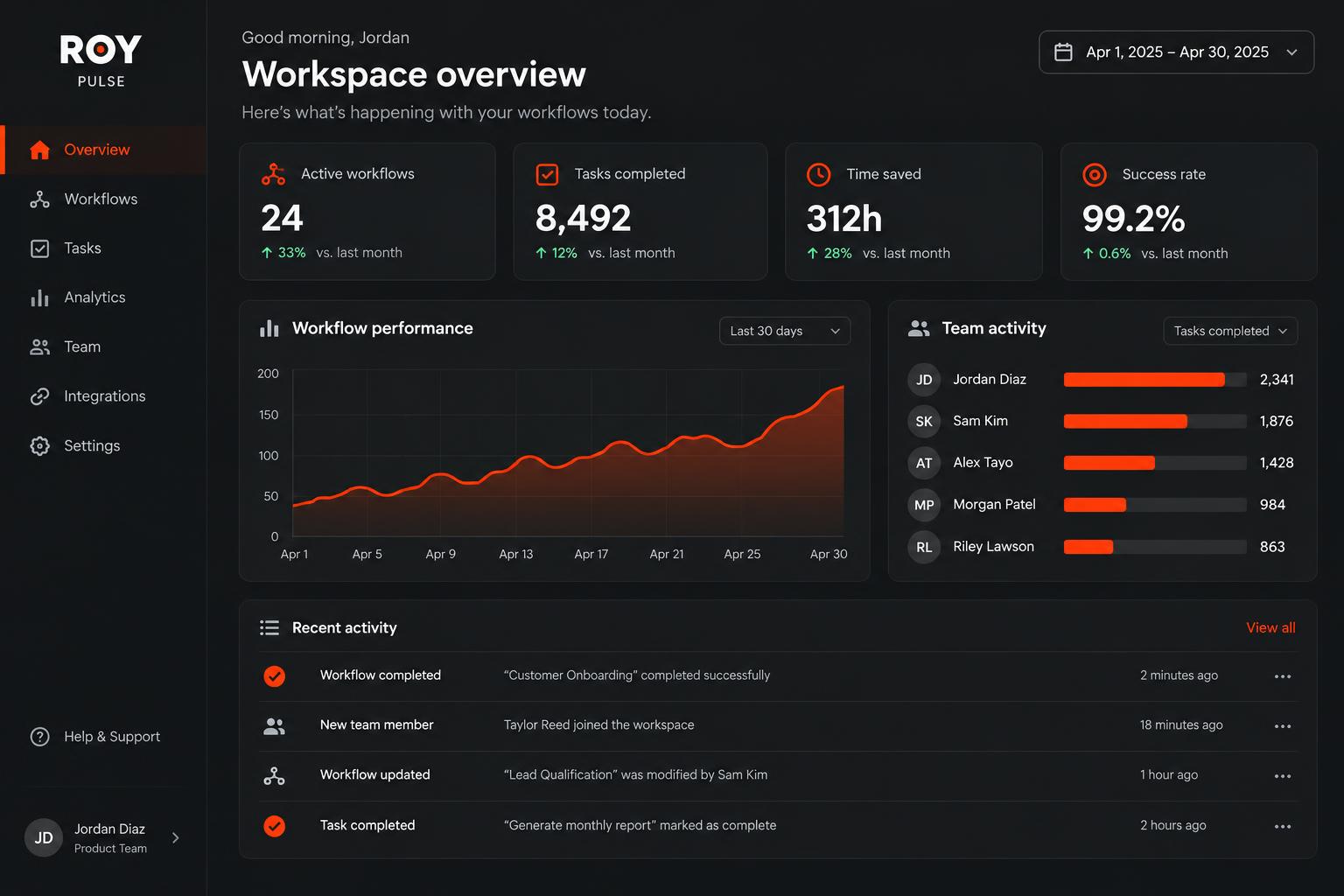This screenshot has width=1344, height=896.
Task: Click Sam Kim's progress bar
Action: [x=1155, y=422]
